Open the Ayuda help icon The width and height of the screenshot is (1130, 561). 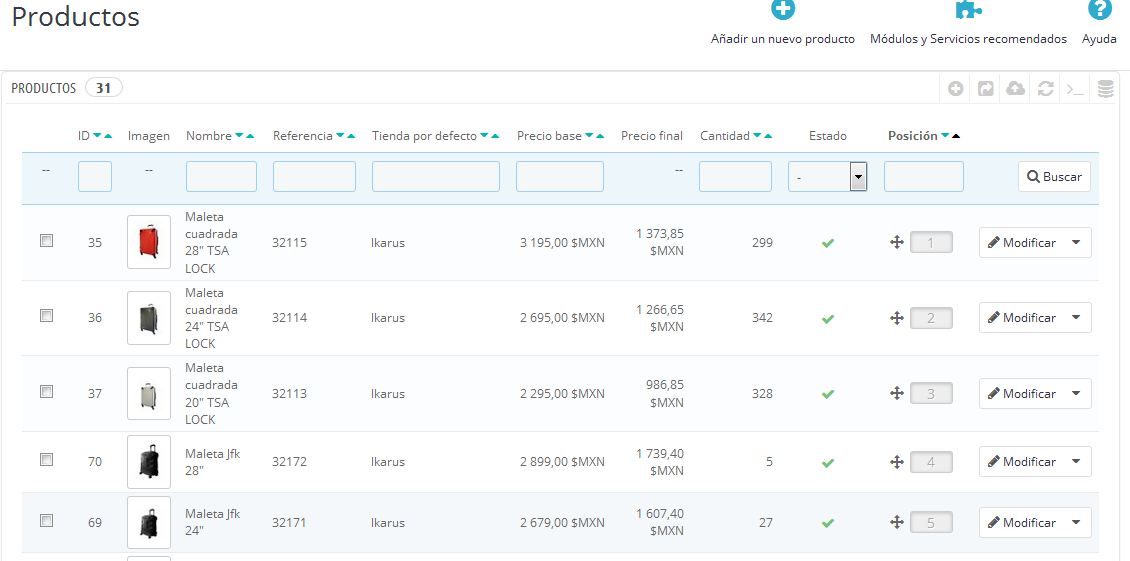[1099, 9]
